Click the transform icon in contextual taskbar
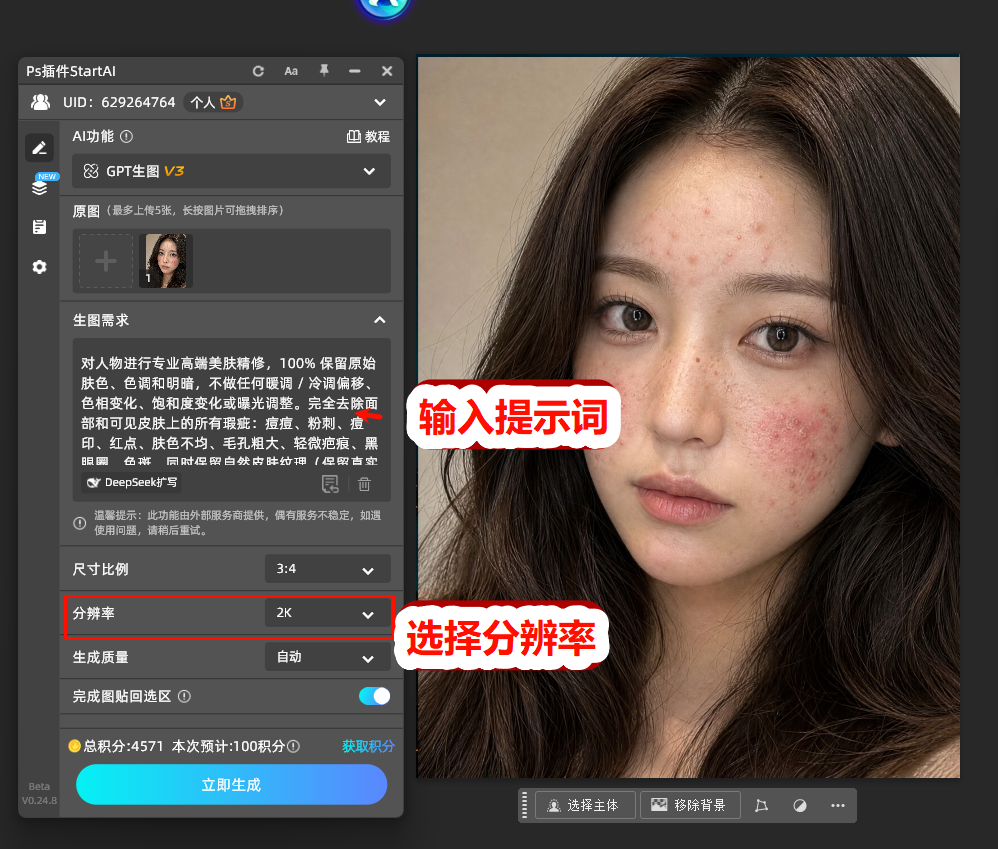 [x=761, y=806]
